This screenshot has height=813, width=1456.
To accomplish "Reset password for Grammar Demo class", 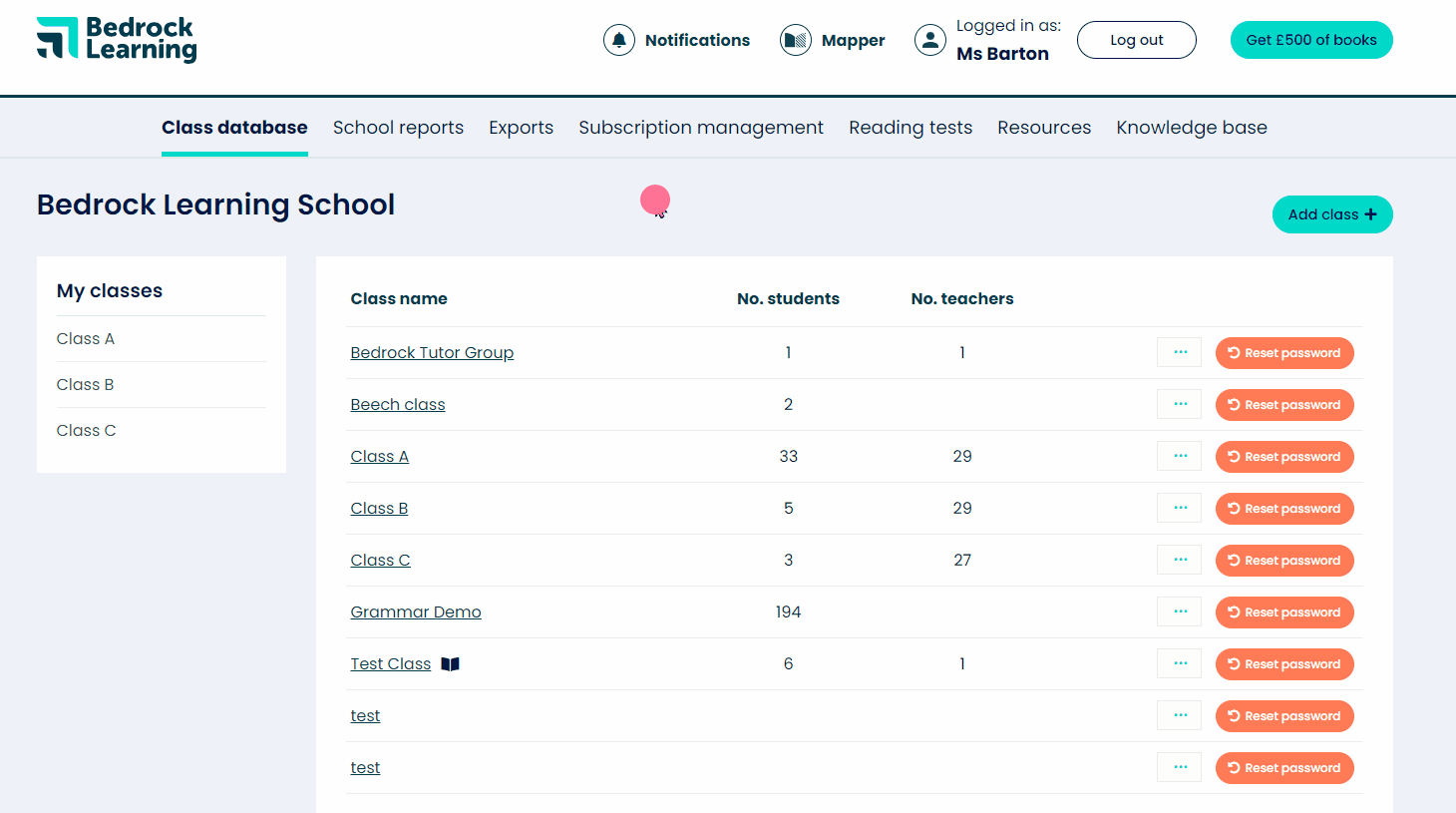I will [1284, 611].
